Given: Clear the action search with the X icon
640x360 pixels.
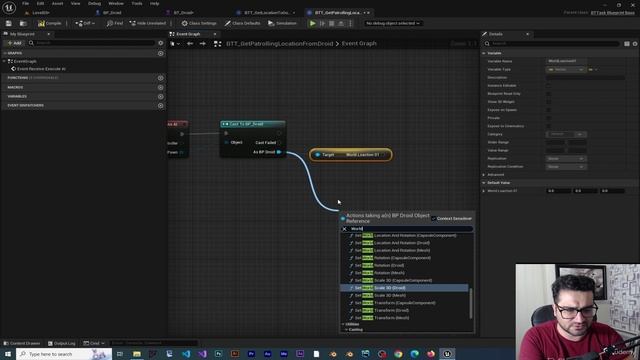Looking at the screenshot, I should click(x=344, y=229).
